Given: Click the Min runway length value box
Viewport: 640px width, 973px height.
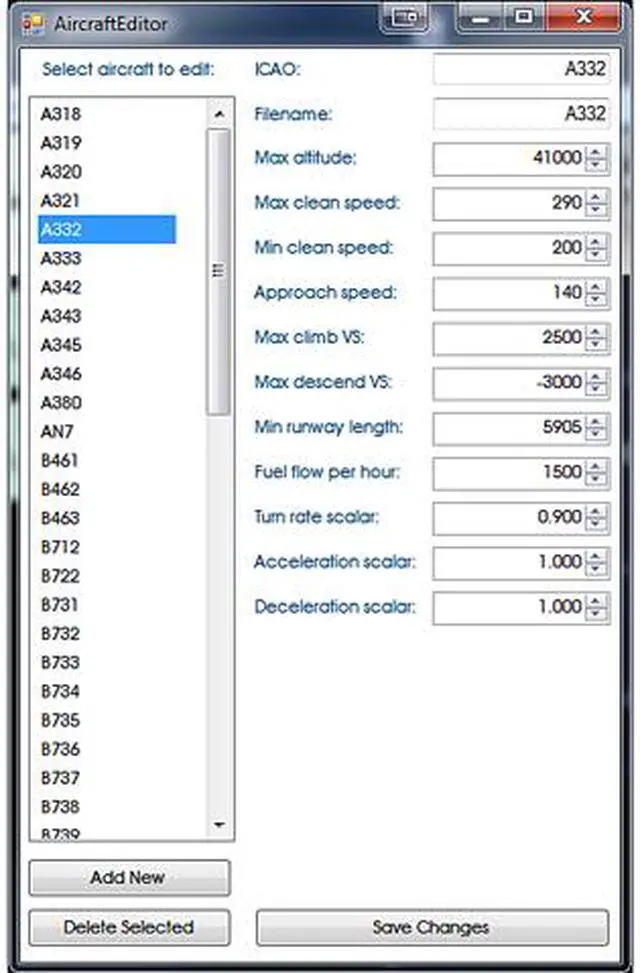Looking at the screenshot, I should click(508, 428).
